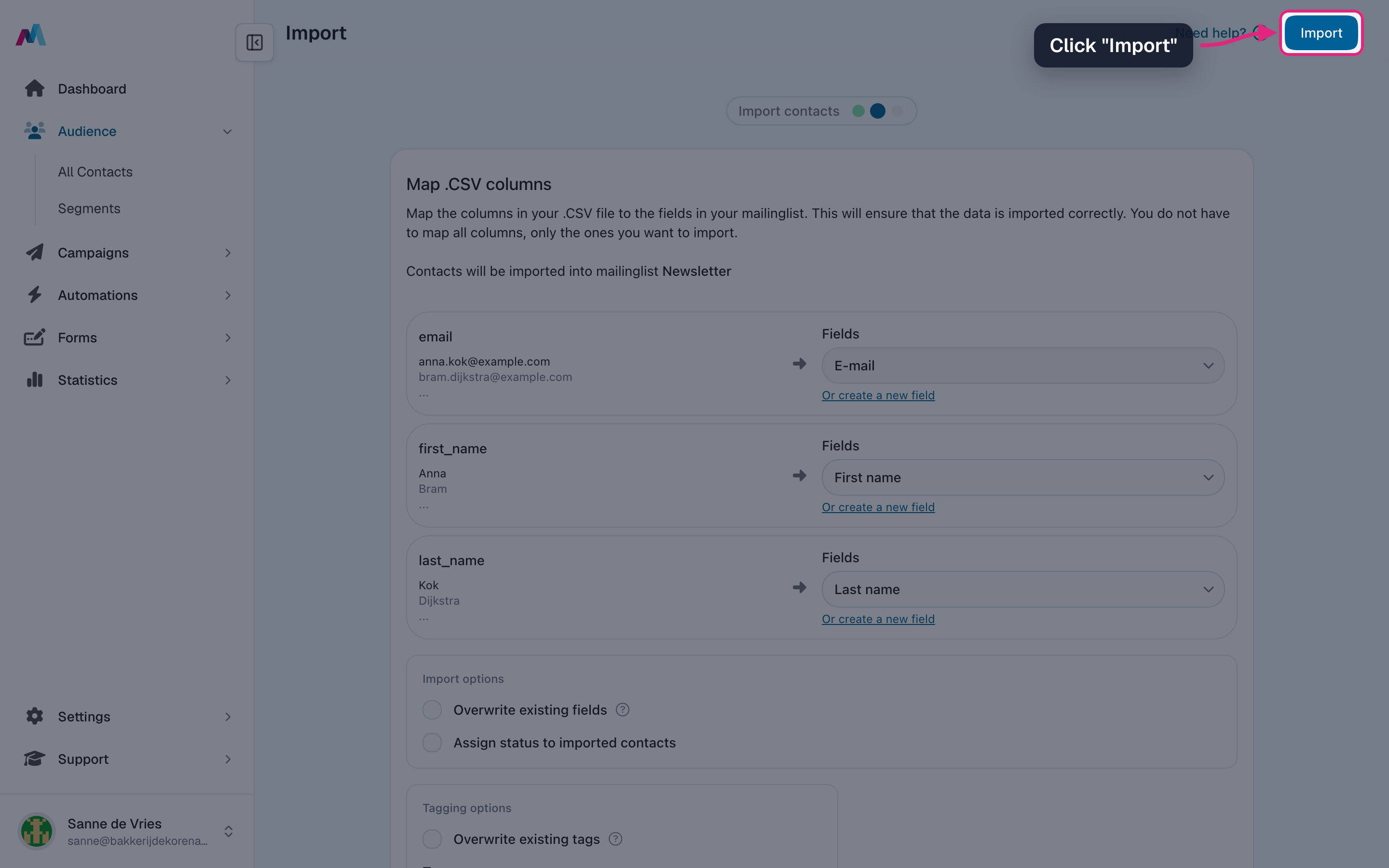This screenshot has width=1389, height=868.
Task: Click the app logo in the sidebar
Action: (x=31, y=34)
